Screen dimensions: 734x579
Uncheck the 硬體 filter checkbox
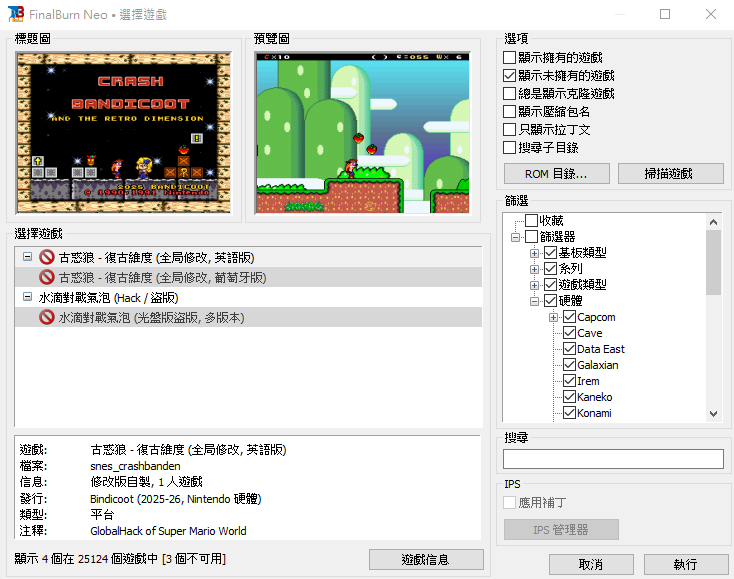(x=550, y=300)
